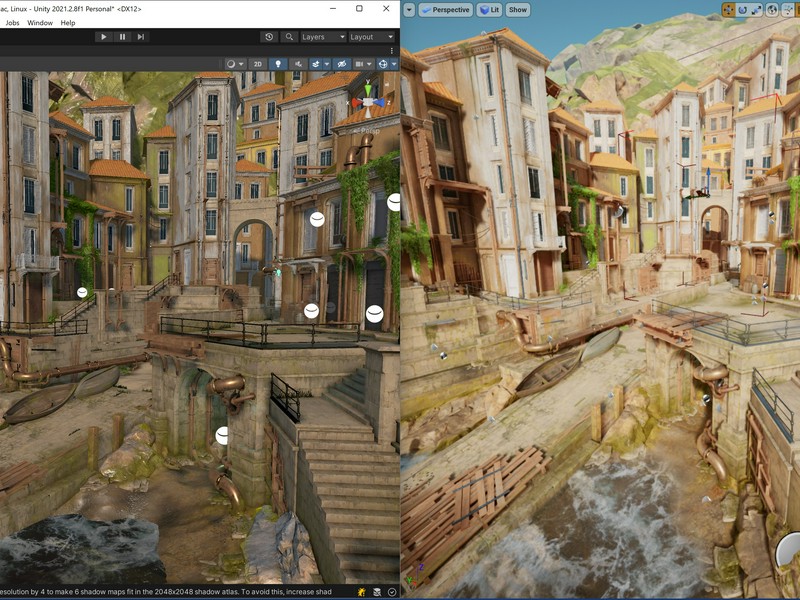
Task: Open the Help menu in Unity
Action: [68, 22]
